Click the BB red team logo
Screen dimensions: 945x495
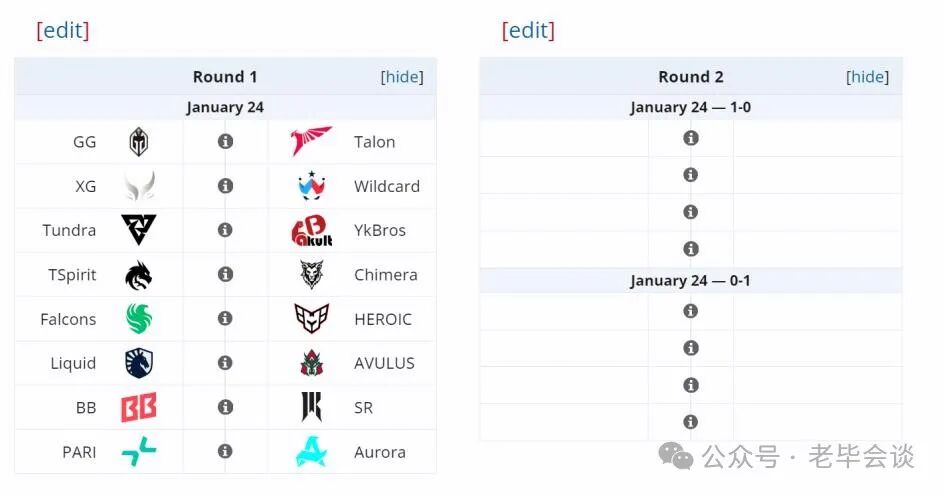point(139,408)
